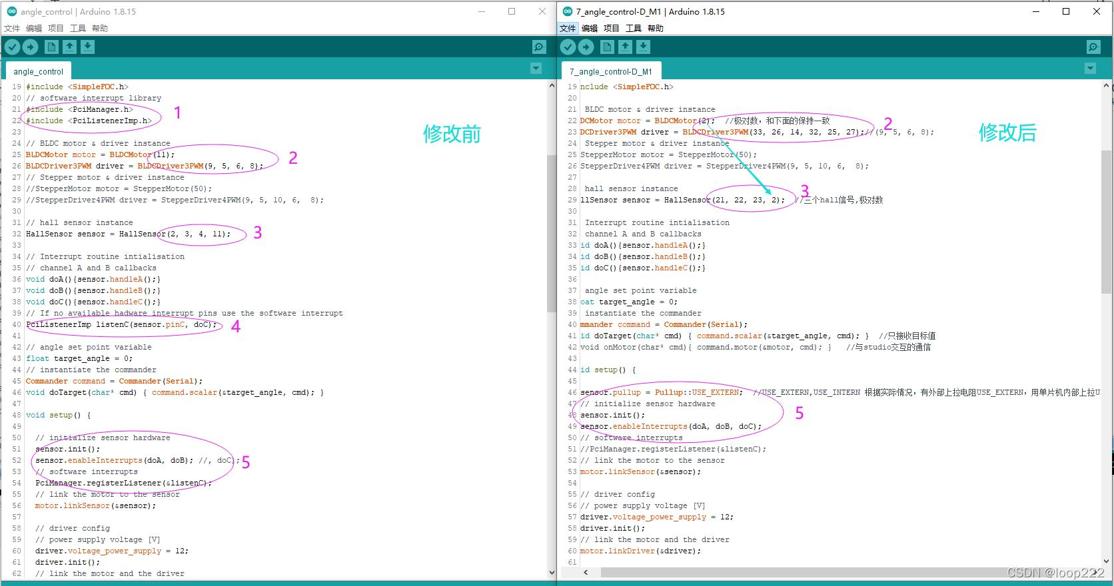Screen dimensions: 1114x586
Task: Click vertical scrollbar thumb in 7_angle_control-D_M1 editor
Action: pos(1106,222)
